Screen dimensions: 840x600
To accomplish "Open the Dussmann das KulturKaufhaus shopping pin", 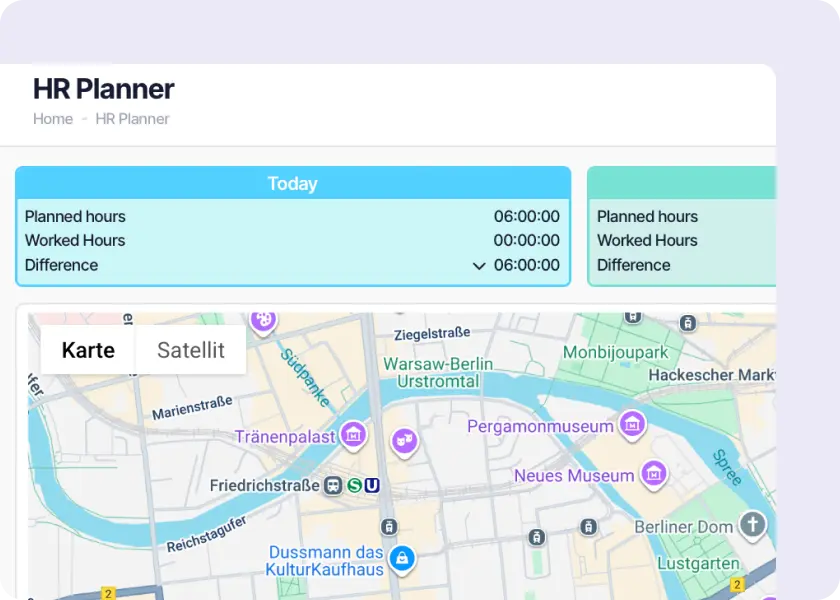I will coord(401,559).
